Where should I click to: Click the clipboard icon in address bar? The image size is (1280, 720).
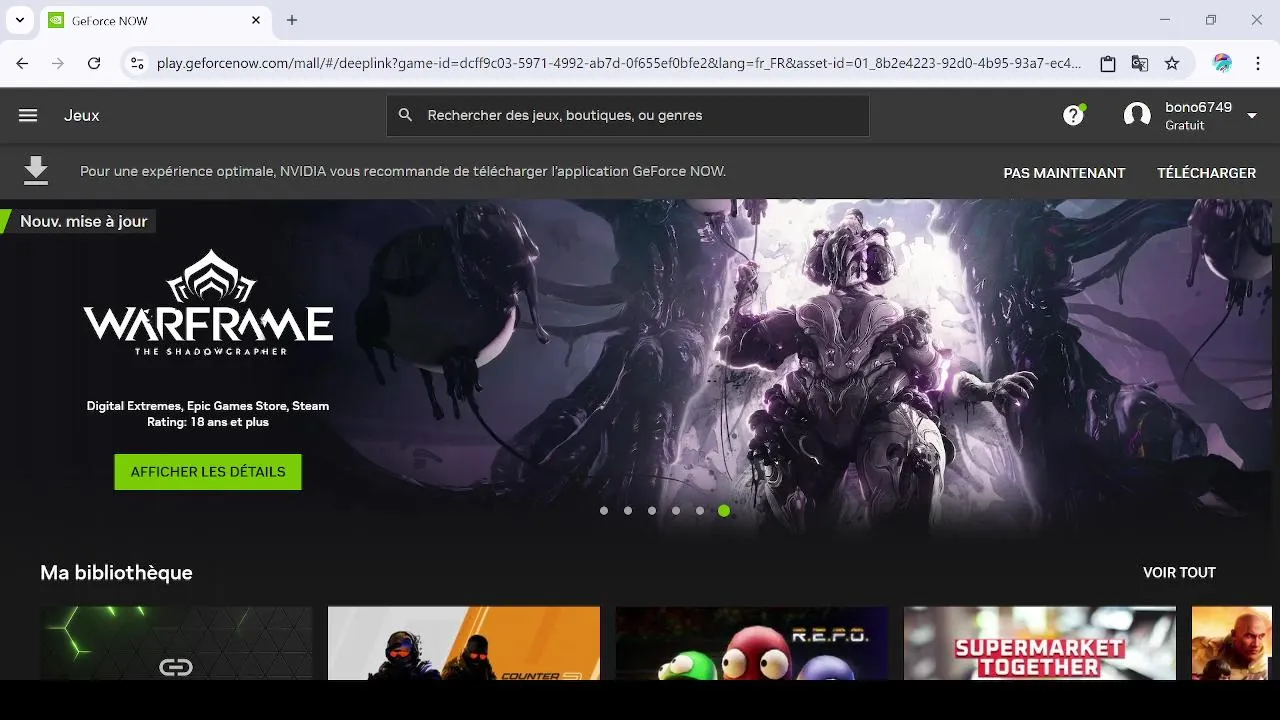click(x=1107, y=63)
